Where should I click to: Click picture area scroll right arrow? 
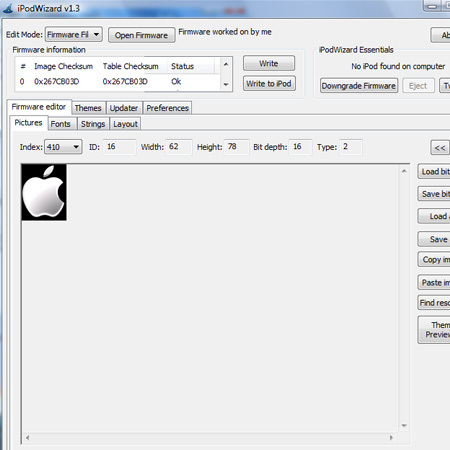click(x=391, y=438)
